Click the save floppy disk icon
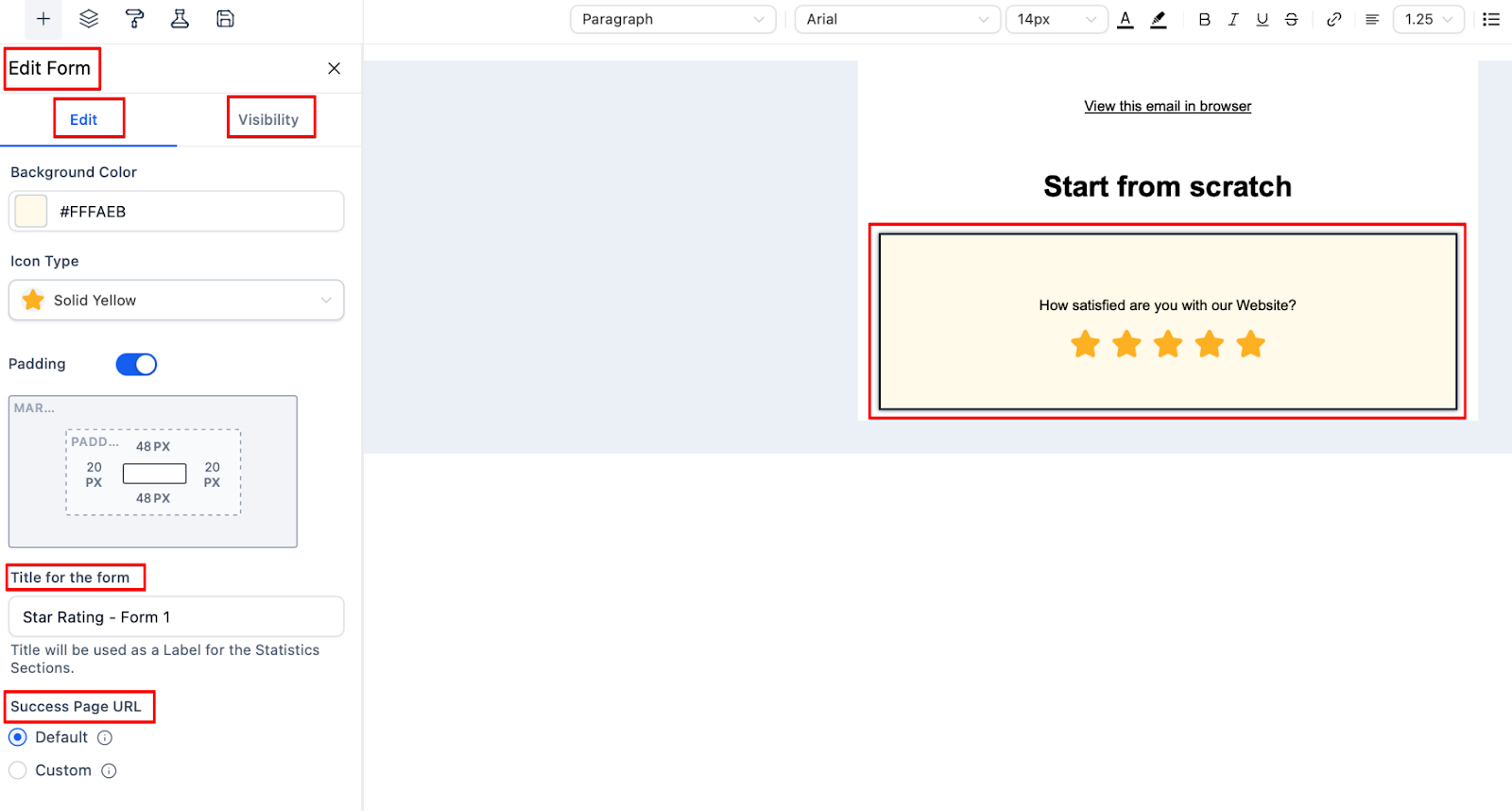 225,19
